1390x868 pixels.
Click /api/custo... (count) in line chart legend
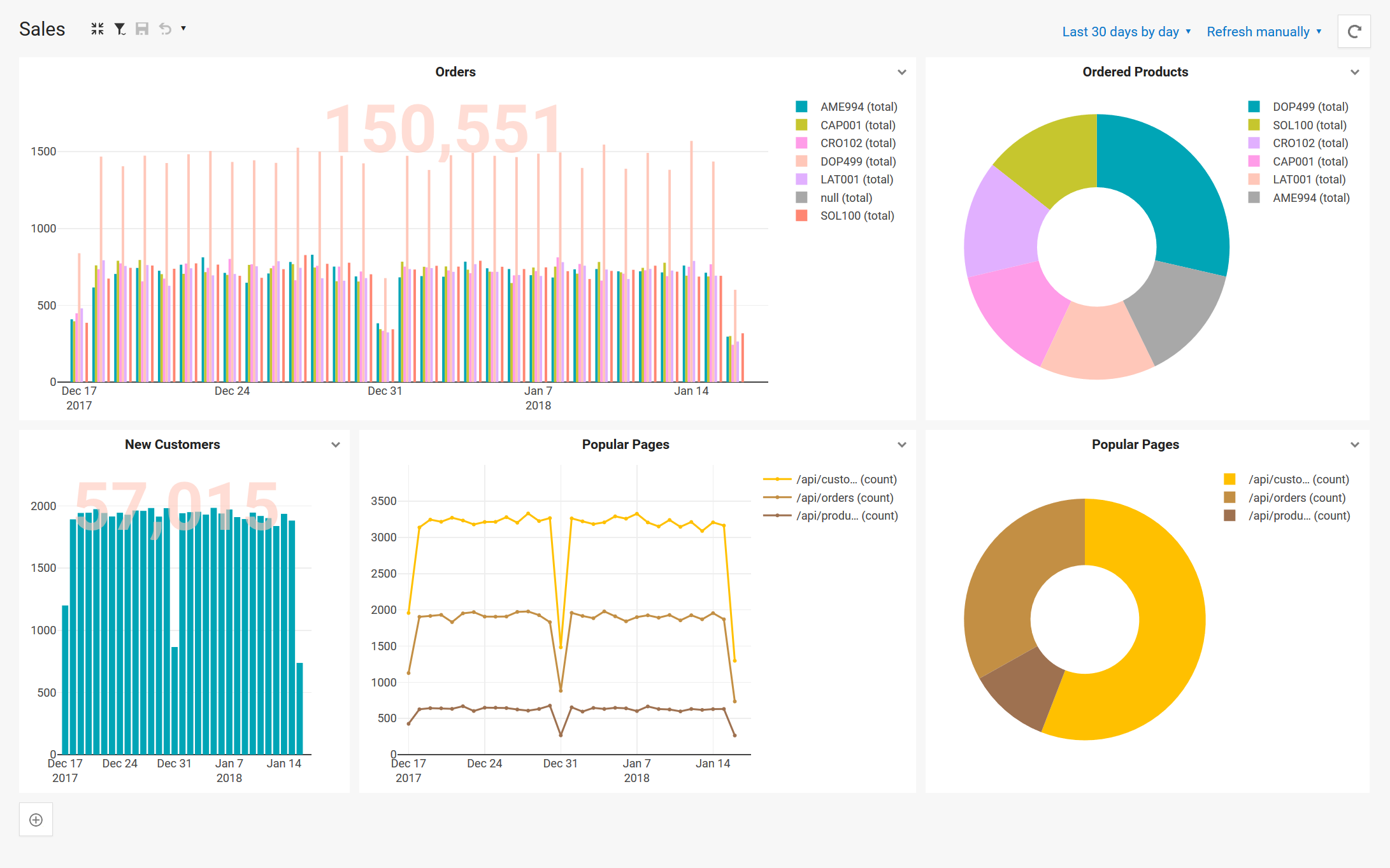(x=831, y=480)
